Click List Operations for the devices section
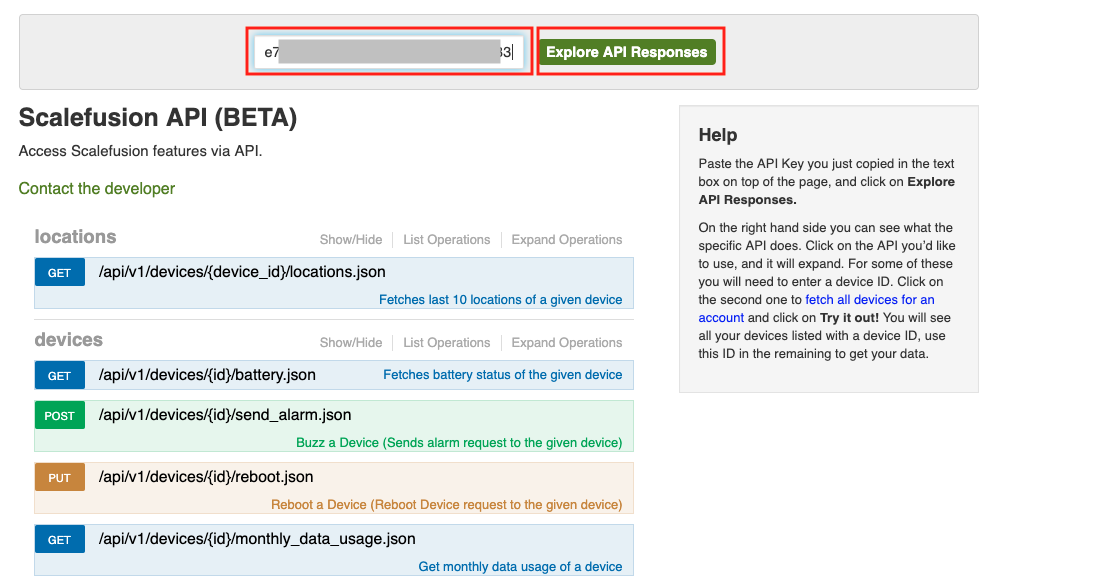1101x578 pixels. pos(447,343)
